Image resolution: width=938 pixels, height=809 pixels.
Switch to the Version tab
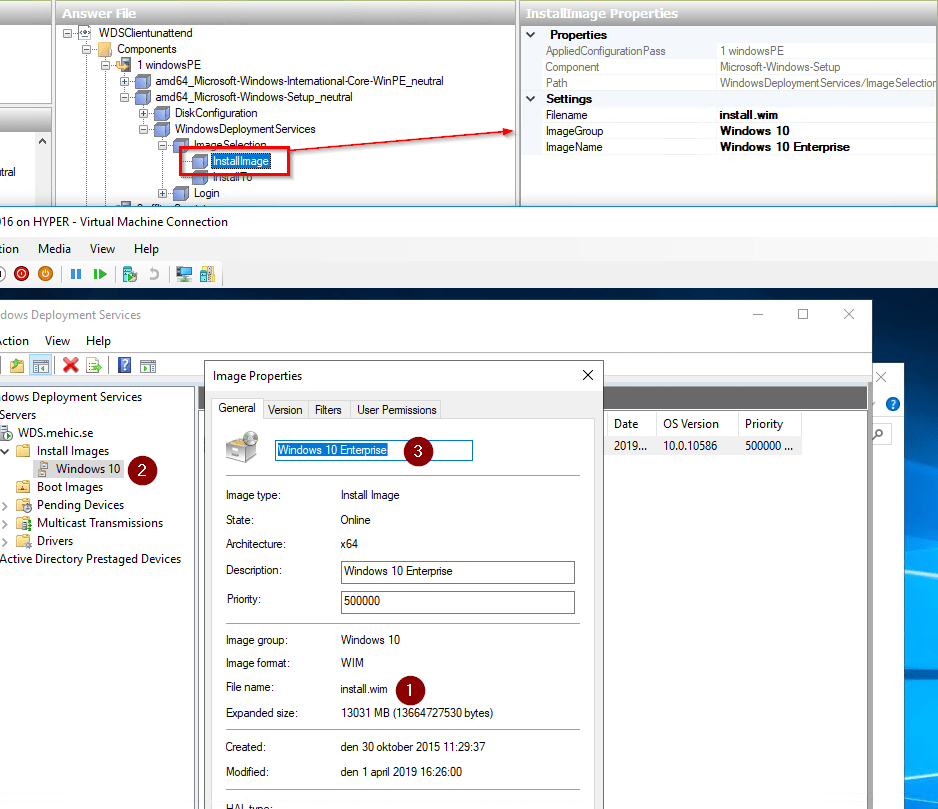coord(285,409)
